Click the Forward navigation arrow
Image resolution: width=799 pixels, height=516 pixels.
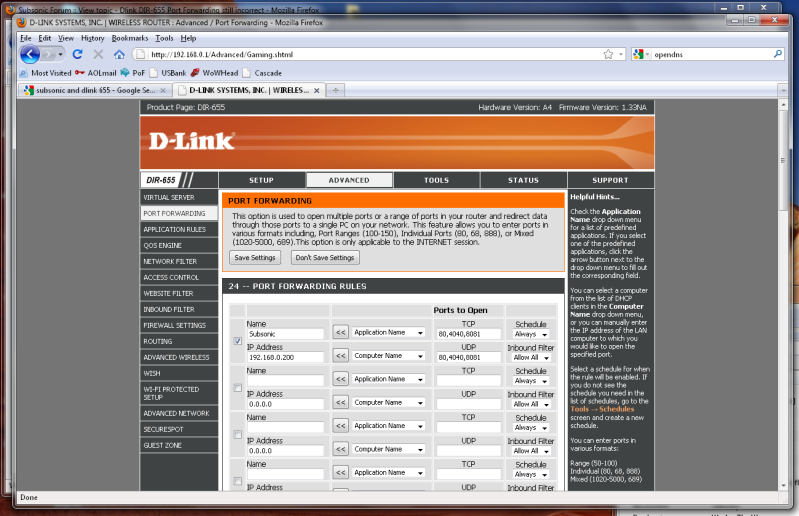(x=48, y=54)
